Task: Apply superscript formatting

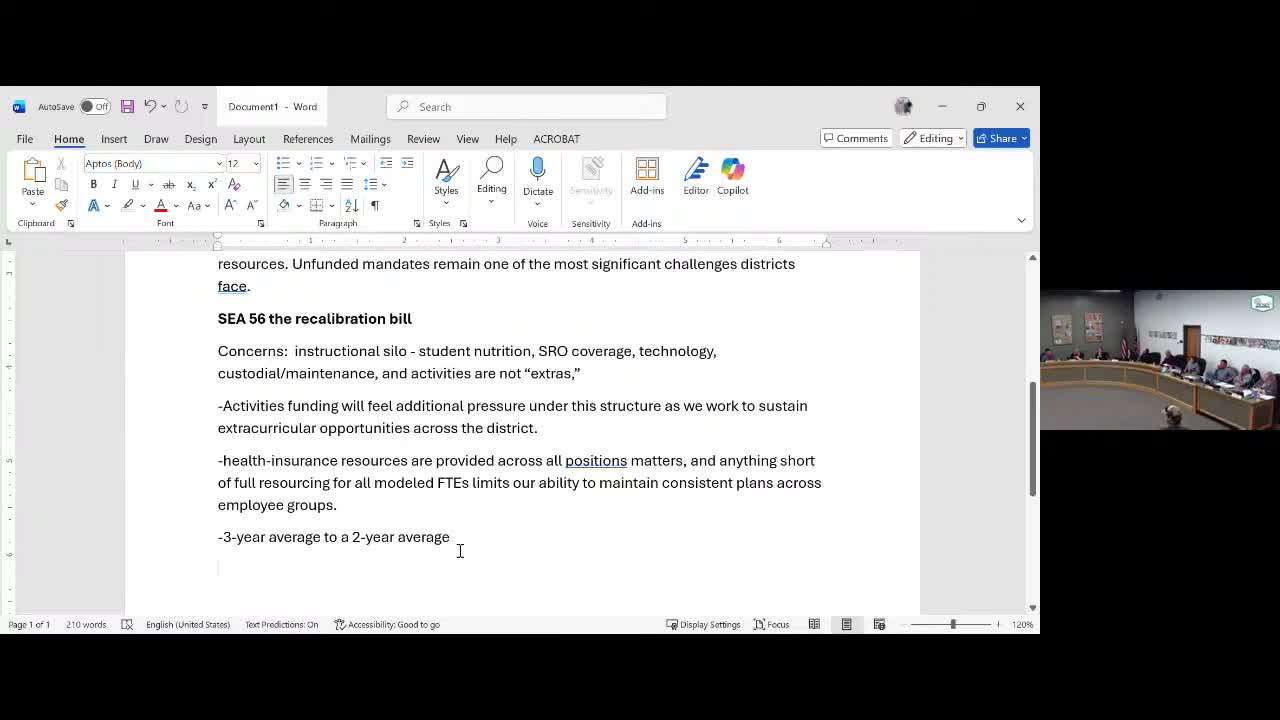Action: (211, 185)
